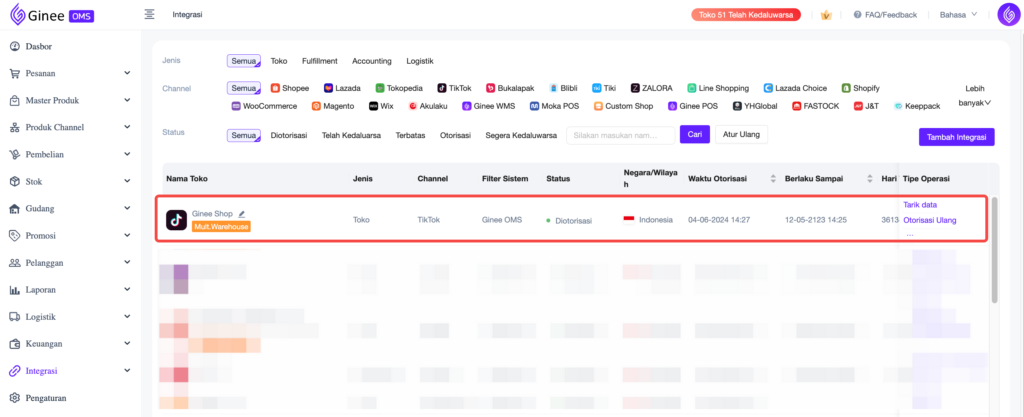The image size is (1024, 417).
Task: Sort by the Berlaku Sampai column arrows
Action: click(x=869, y=179)
